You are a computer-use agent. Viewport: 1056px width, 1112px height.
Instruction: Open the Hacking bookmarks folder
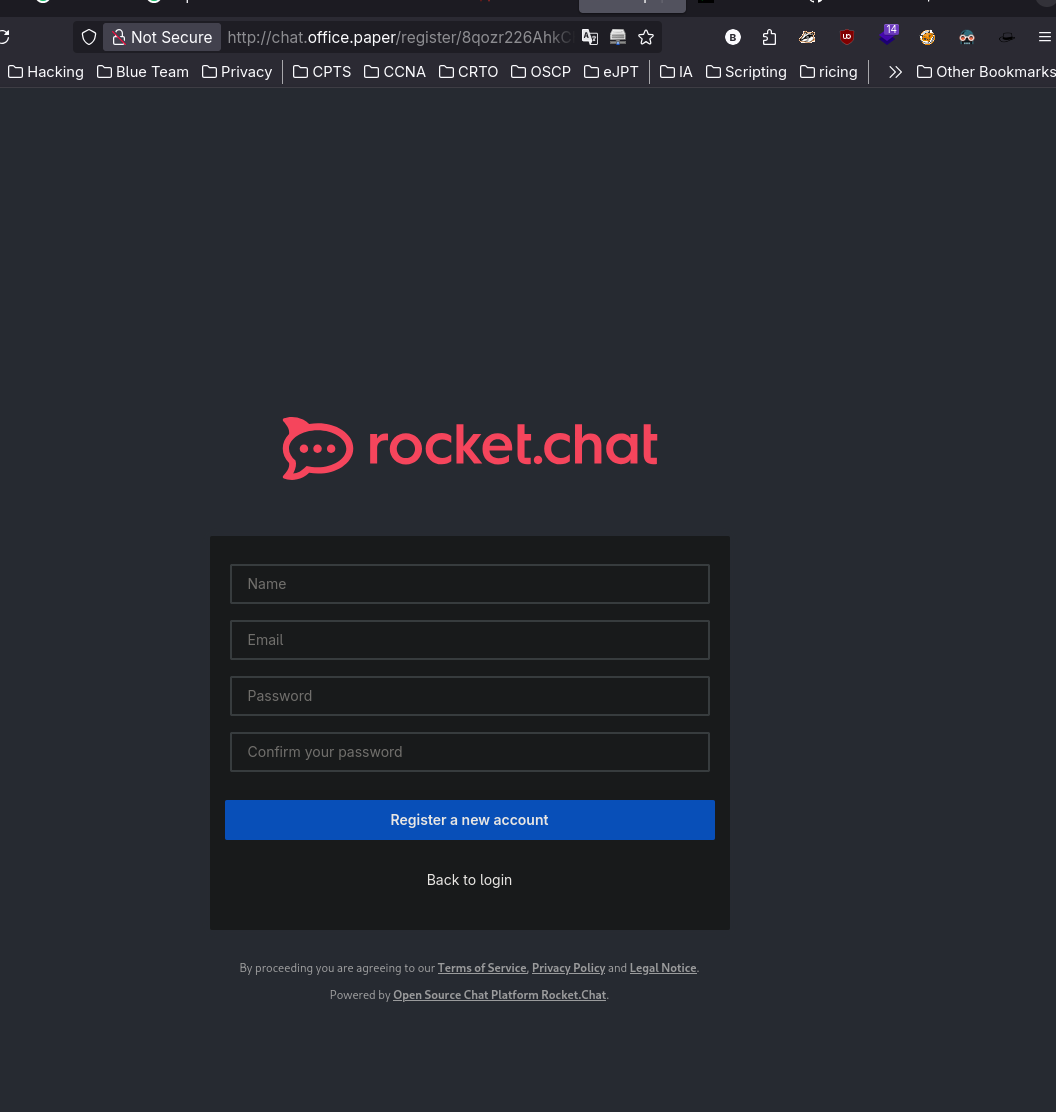point(46,72)
